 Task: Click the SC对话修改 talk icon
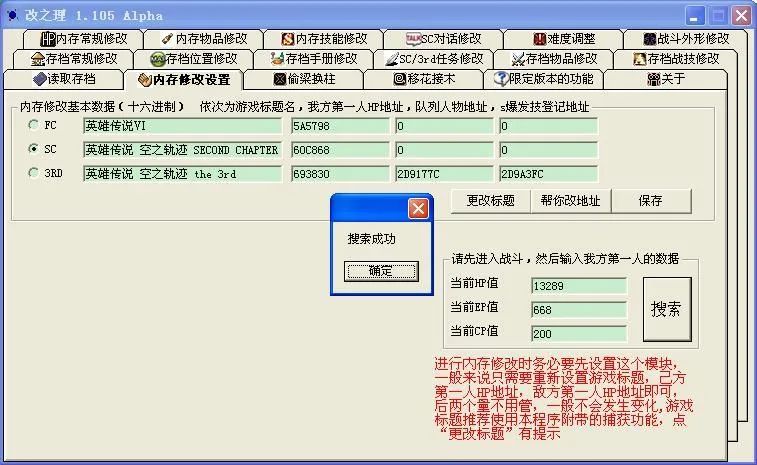coord(414,39)
